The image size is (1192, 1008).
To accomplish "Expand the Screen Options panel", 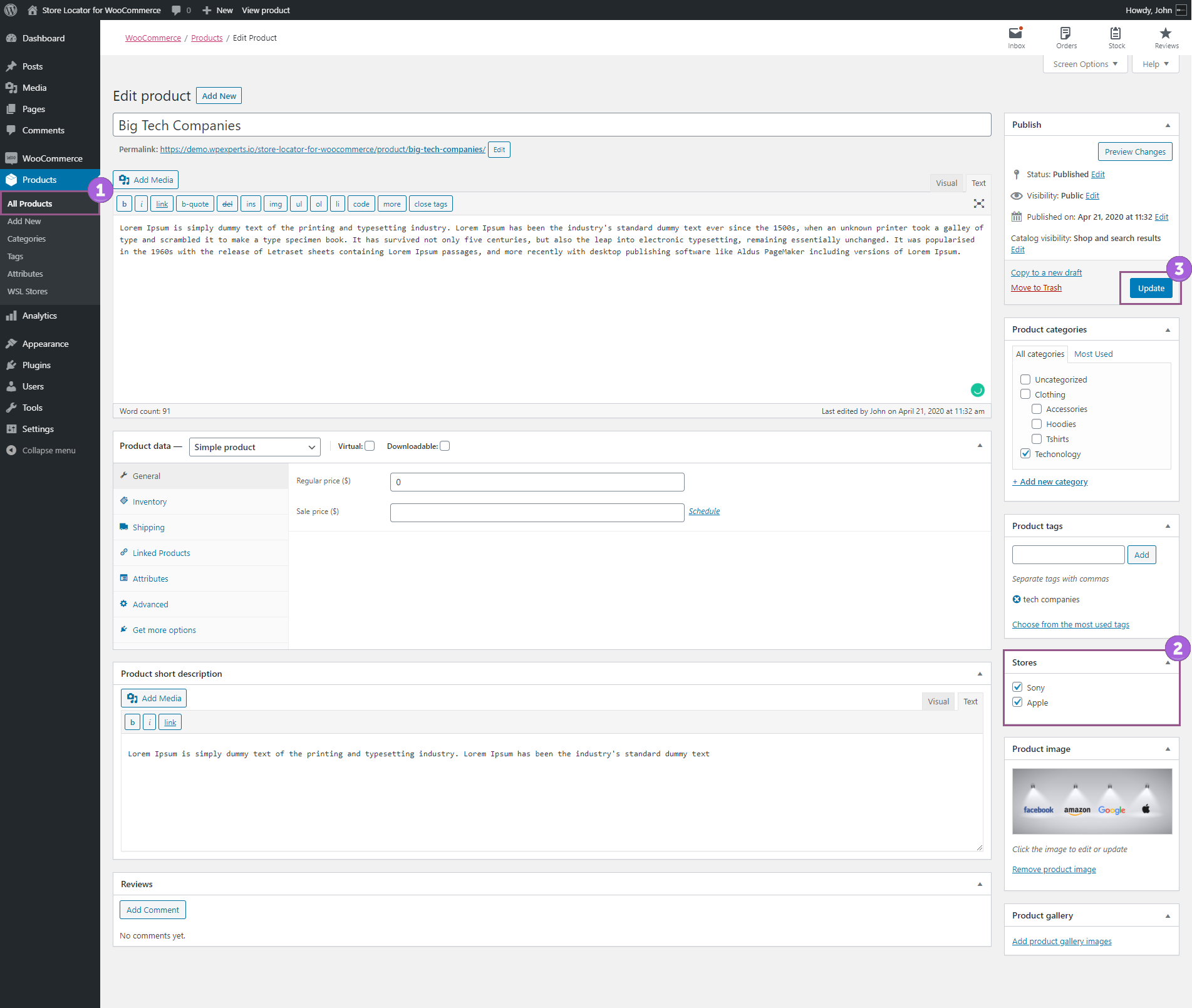I will 1084,63.
